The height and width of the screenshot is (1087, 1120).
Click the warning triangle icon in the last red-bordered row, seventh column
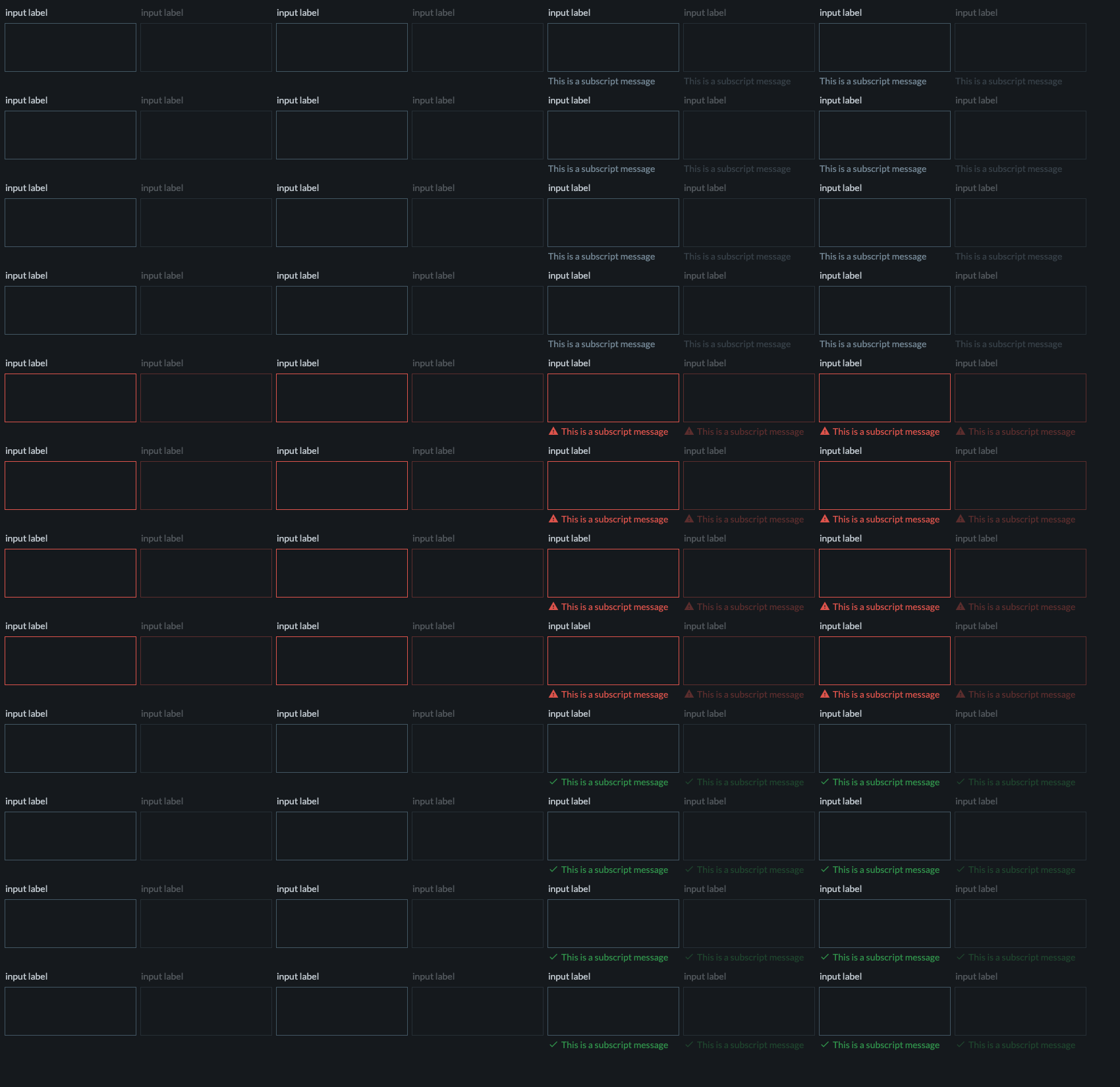click(825, 694)
